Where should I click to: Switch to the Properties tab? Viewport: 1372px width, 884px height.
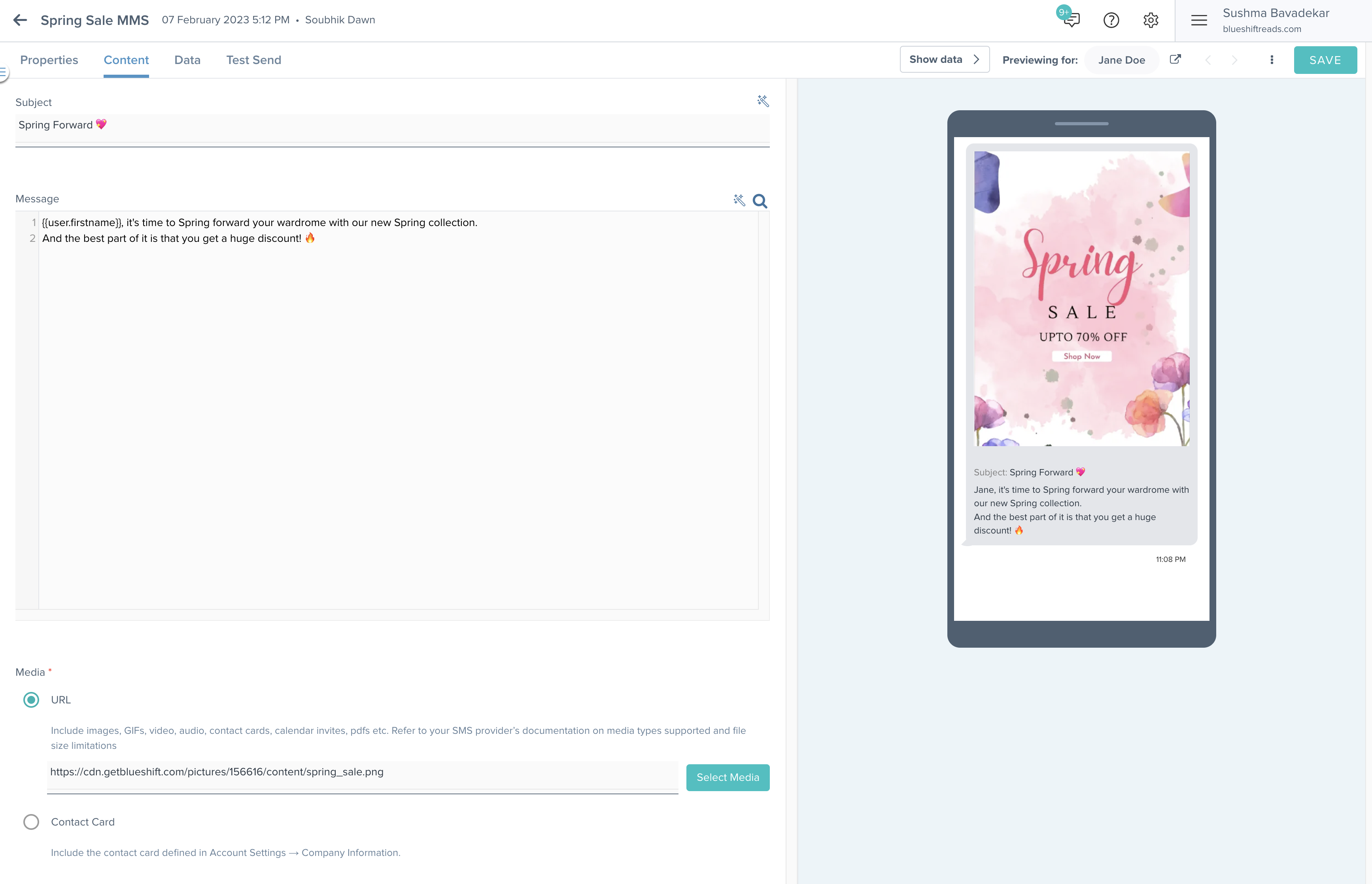(x=49, y=60)
